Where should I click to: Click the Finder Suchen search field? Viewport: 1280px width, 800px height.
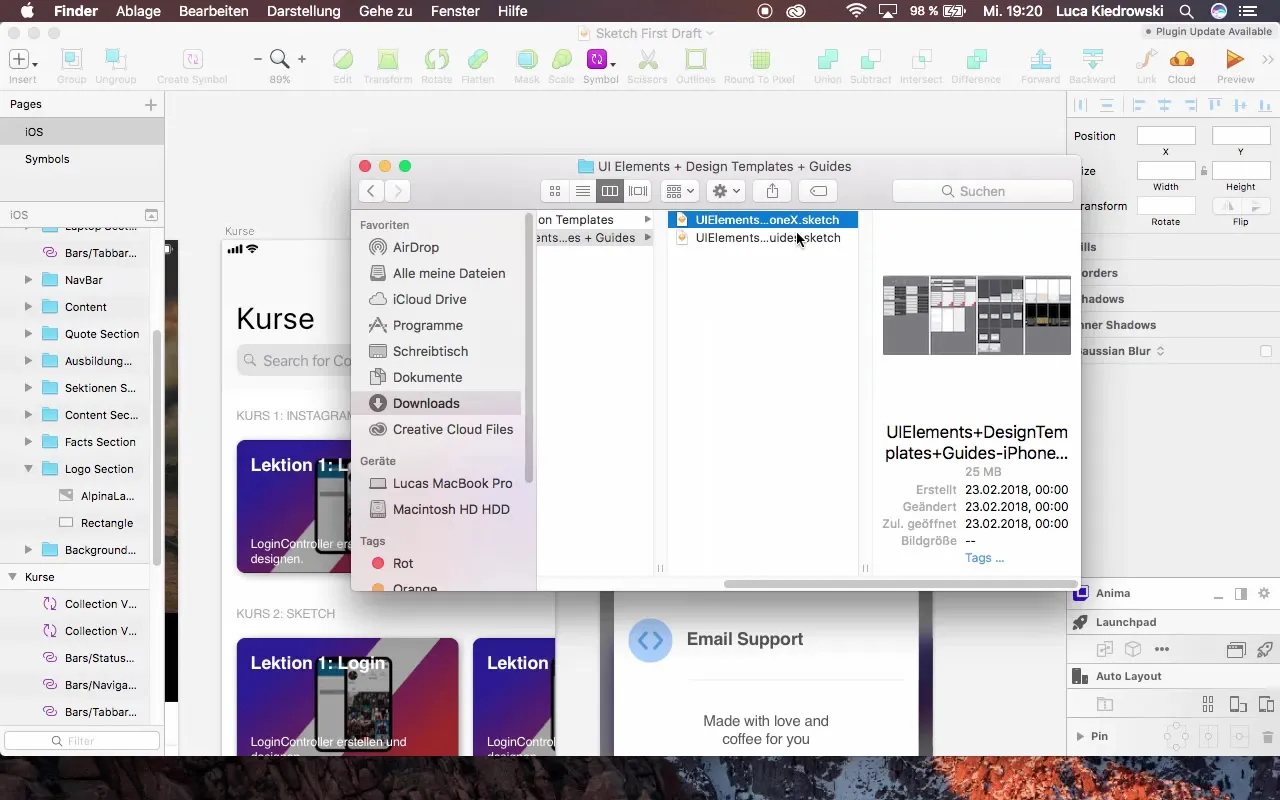click(x=982, y=191)
